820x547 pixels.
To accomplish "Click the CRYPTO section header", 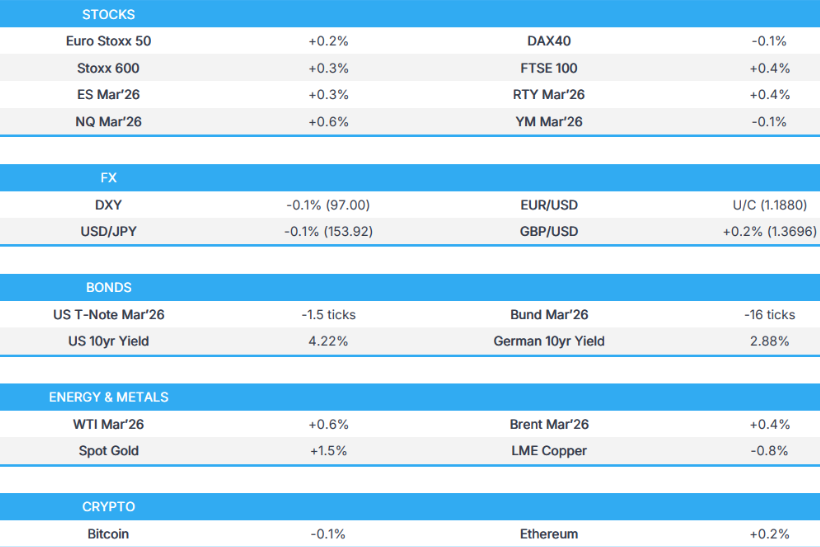I will (108, 507).
